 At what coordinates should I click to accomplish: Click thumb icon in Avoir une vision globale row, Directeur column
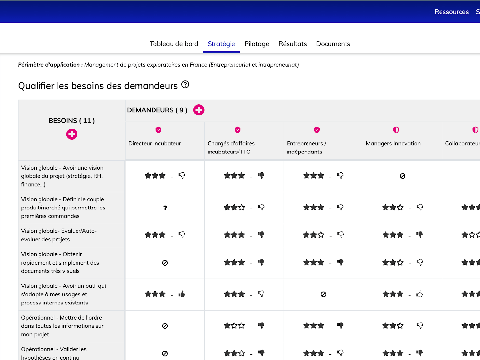[182, 175]
